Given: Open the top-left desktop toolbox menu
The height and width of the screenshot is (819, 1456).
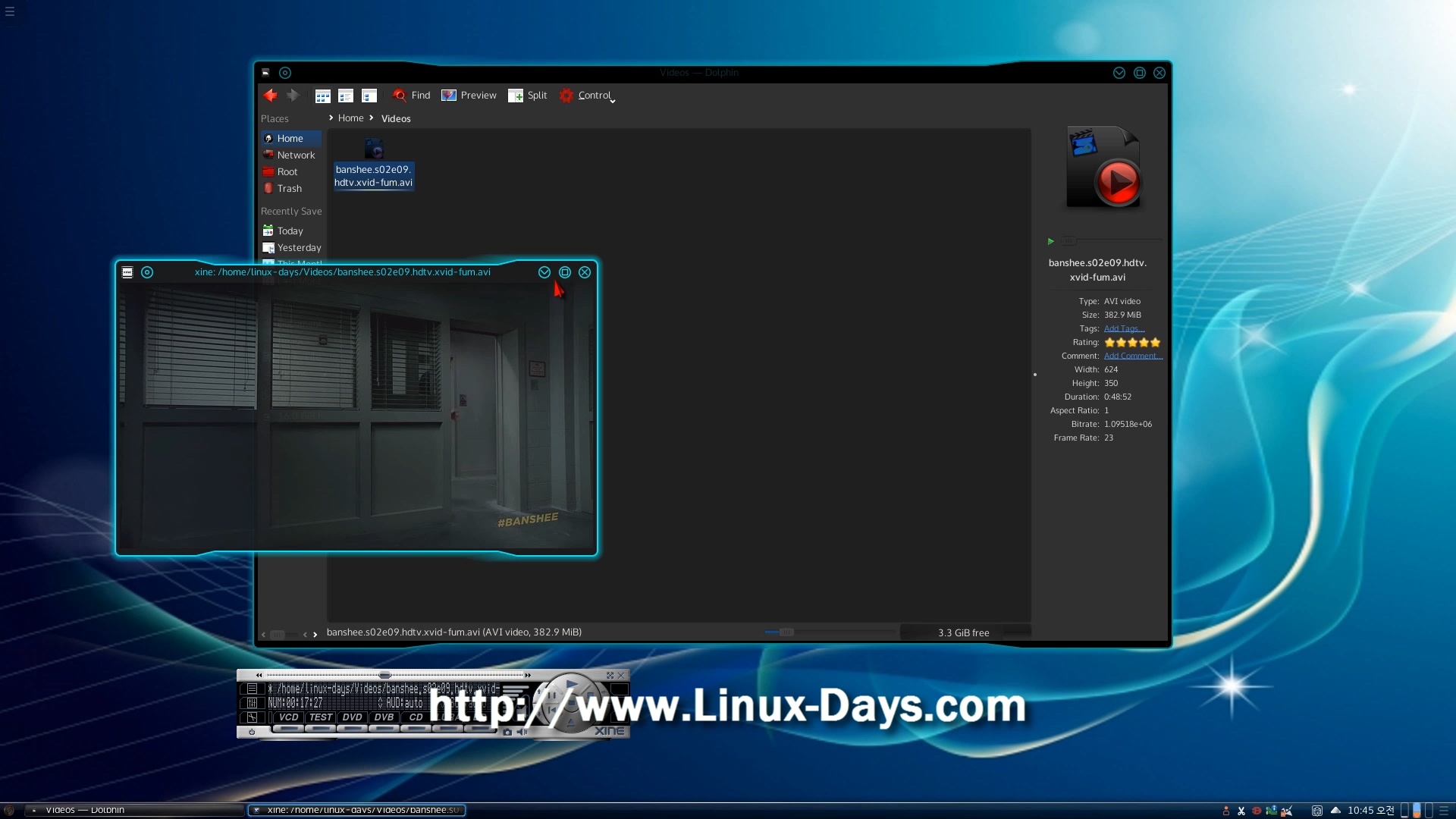Looking at the screenshot, I should pyautogui.click(x=10, y=11).
